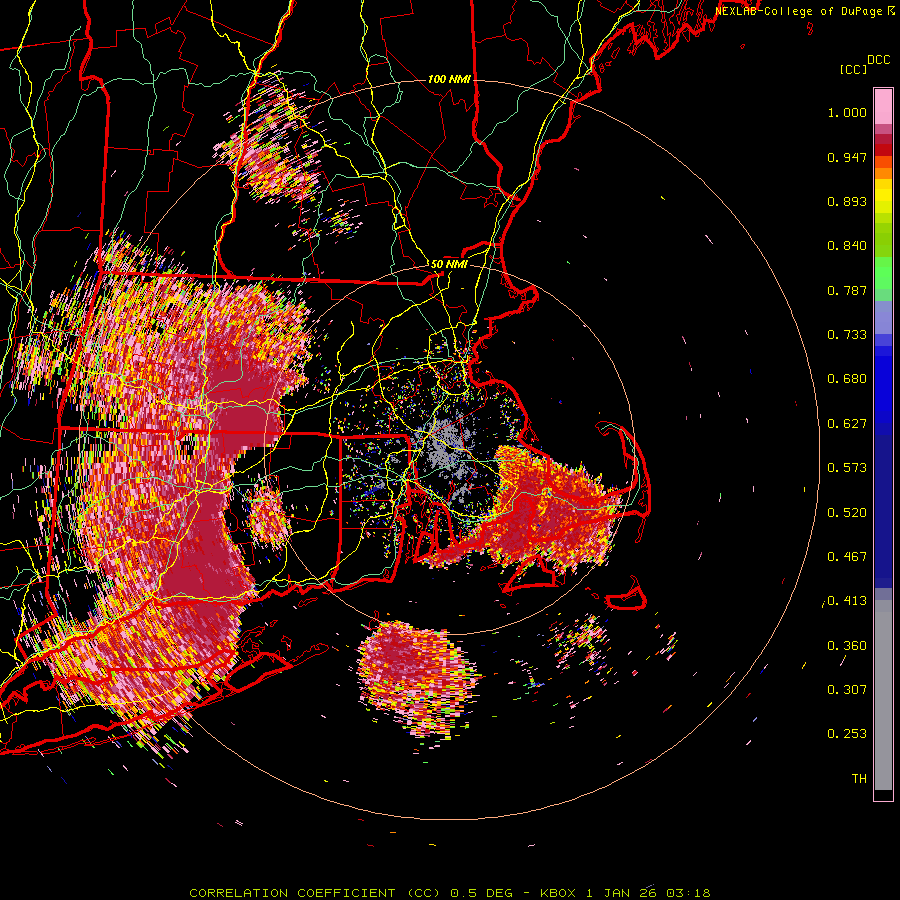Select the 0.467 legend value
The width and height of the screenshot is (900, 900).
click(847, 557)
